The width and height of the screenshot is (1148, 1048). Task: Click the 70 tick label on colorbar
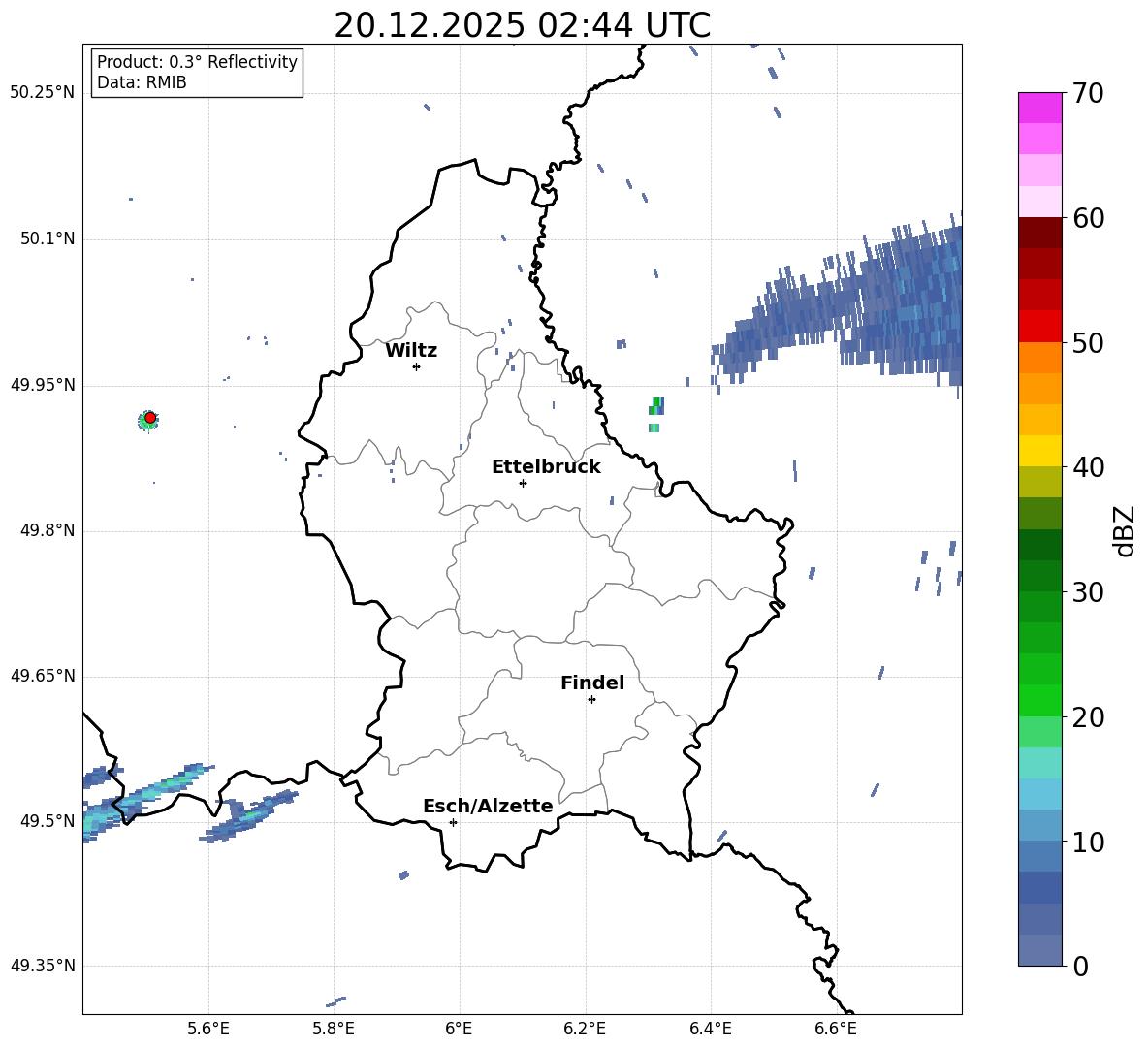(1088, 94)
